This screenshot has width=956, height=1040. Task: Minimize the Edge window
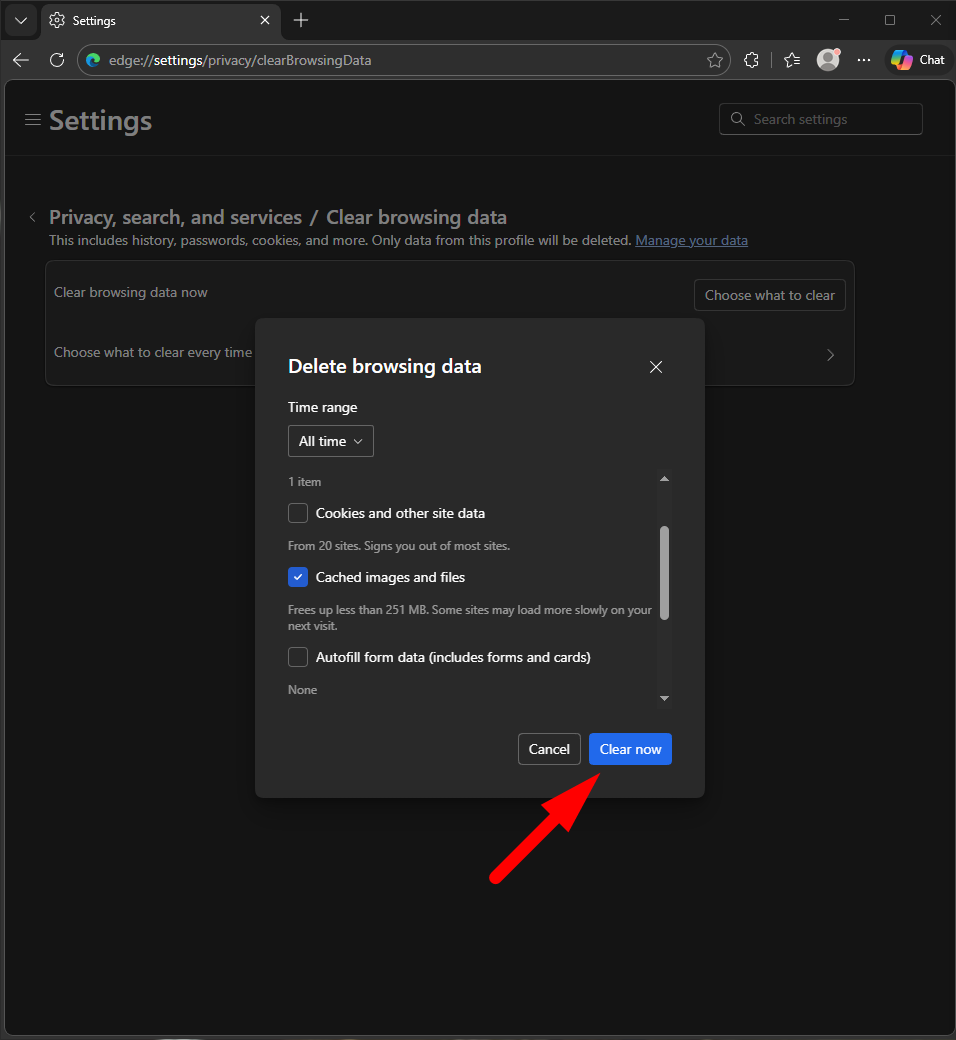(844, 20)
